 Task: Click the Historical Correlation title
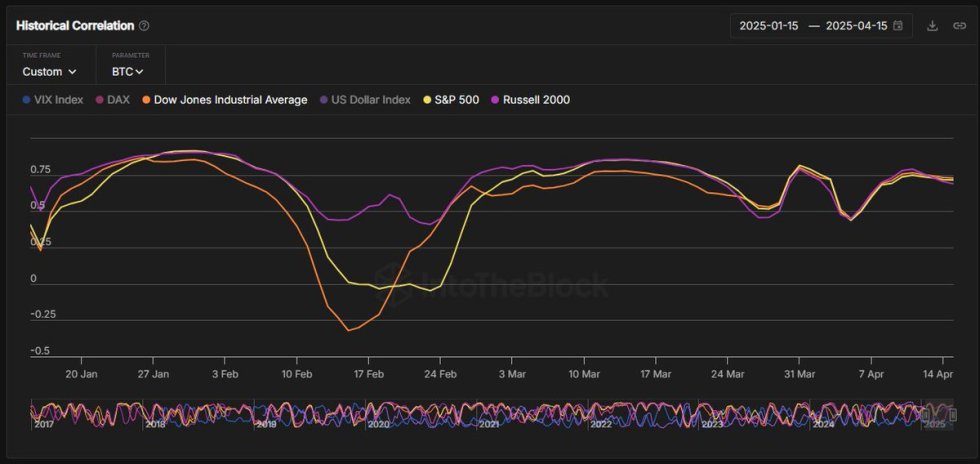(75, 26)
